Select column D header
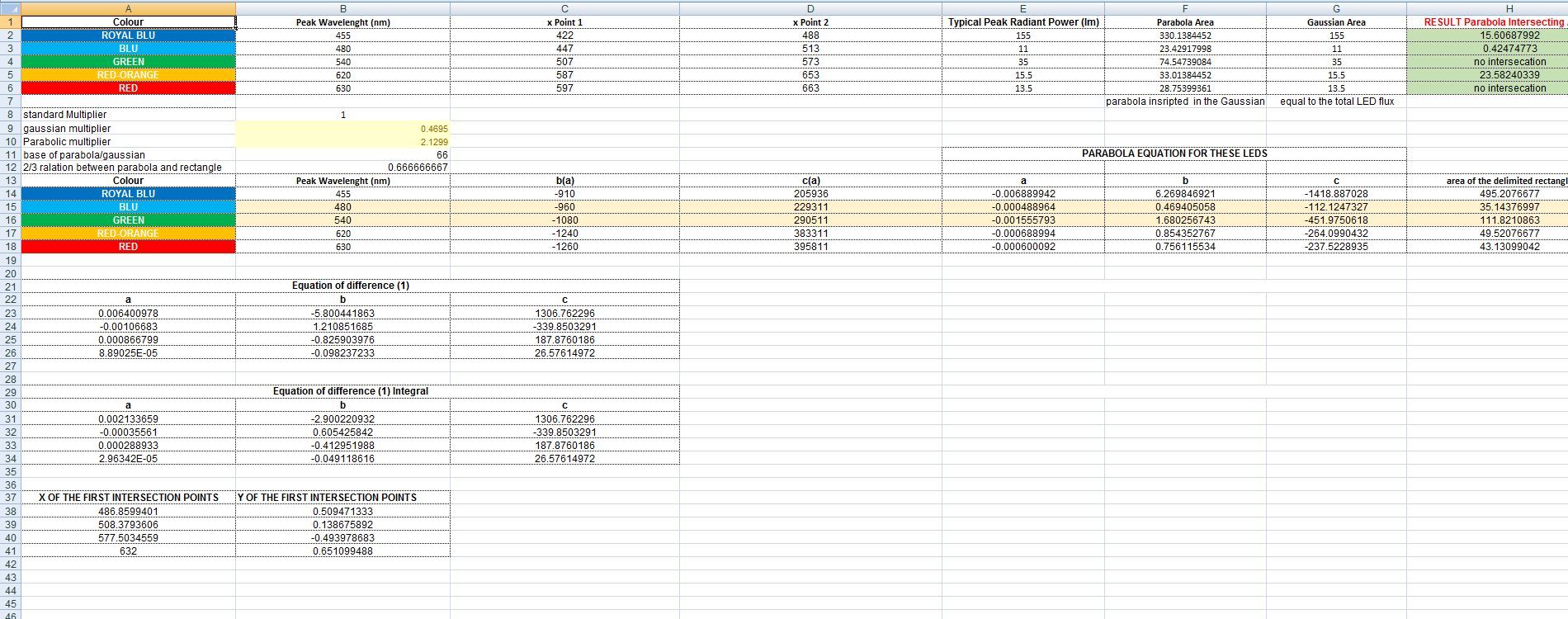Viewport: 1568px width, 619px height. coord(810,8)
